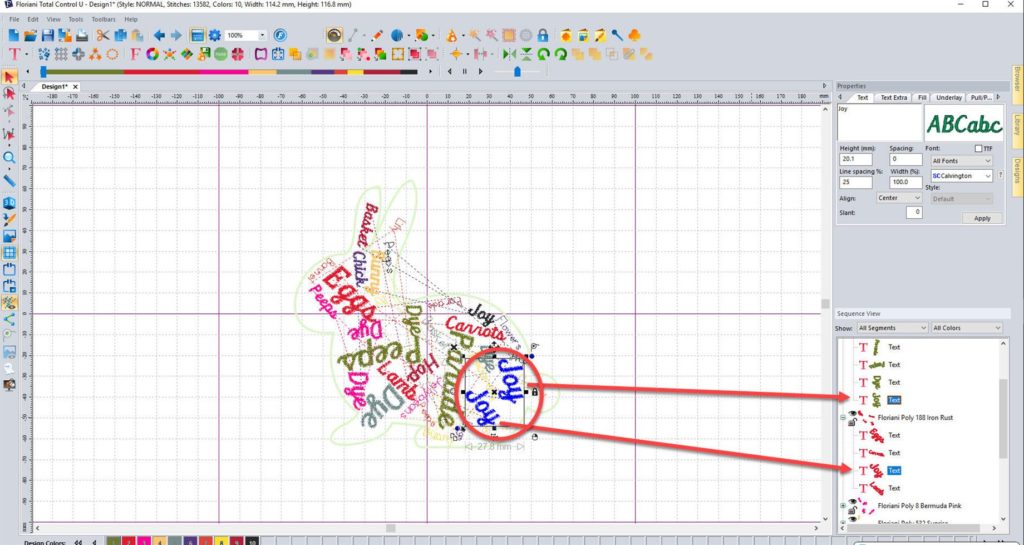Click the round blue Floriani F logo icon
The width and height of the screenshot is (1024, 545).
280,35
